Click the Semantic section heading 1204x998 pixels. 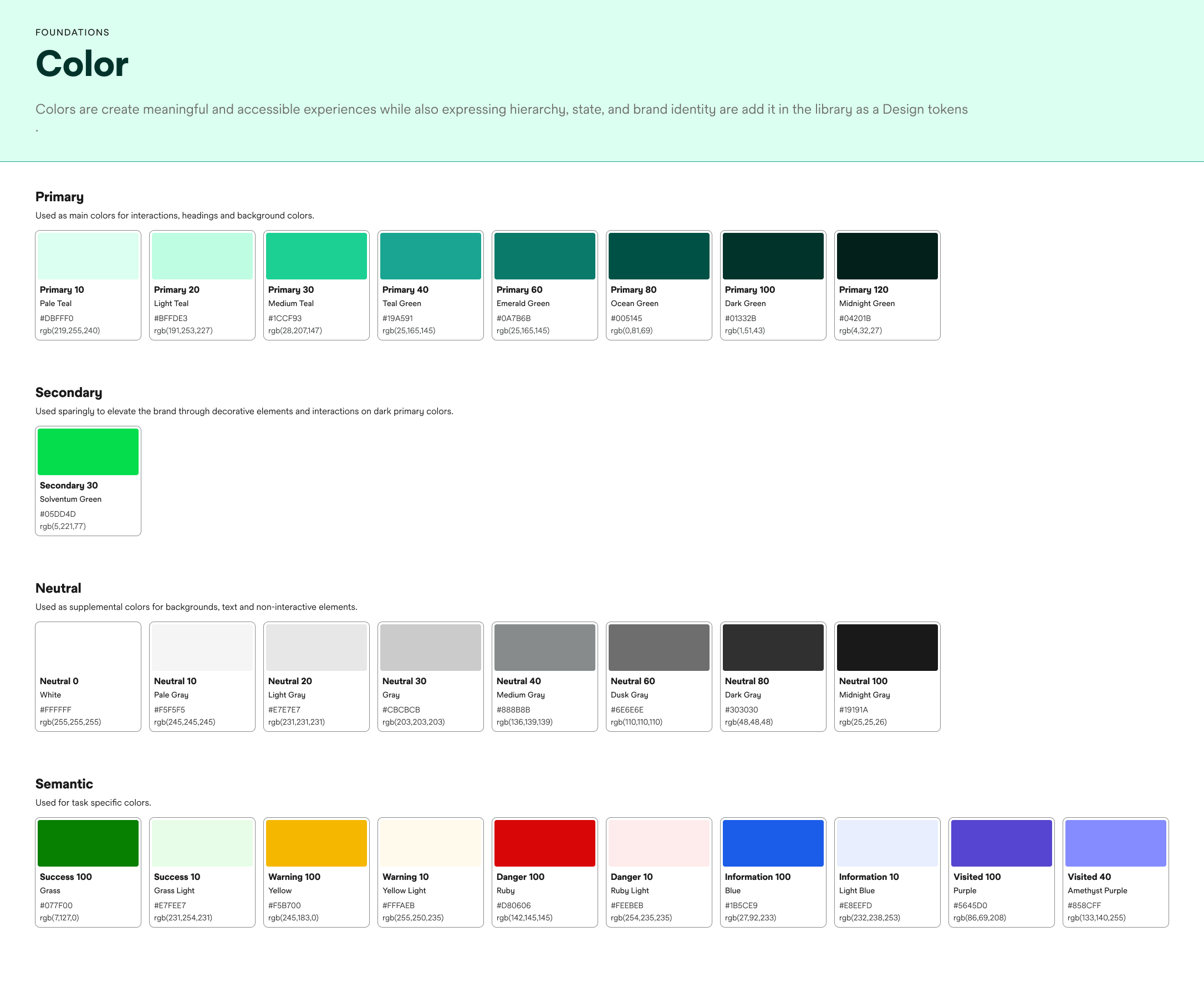point(64,784)
